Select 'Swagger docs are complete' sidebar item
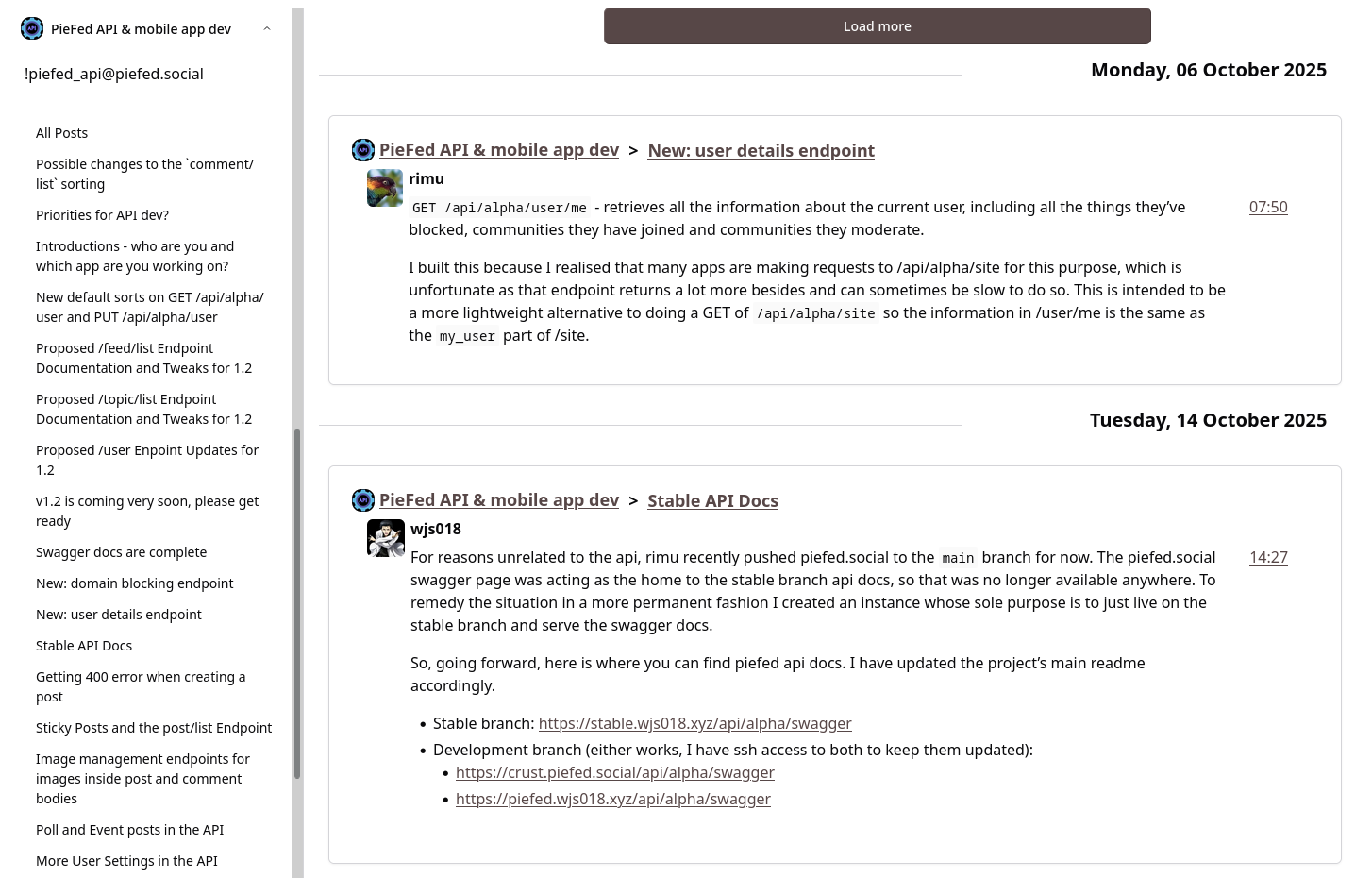 point(121,552)
